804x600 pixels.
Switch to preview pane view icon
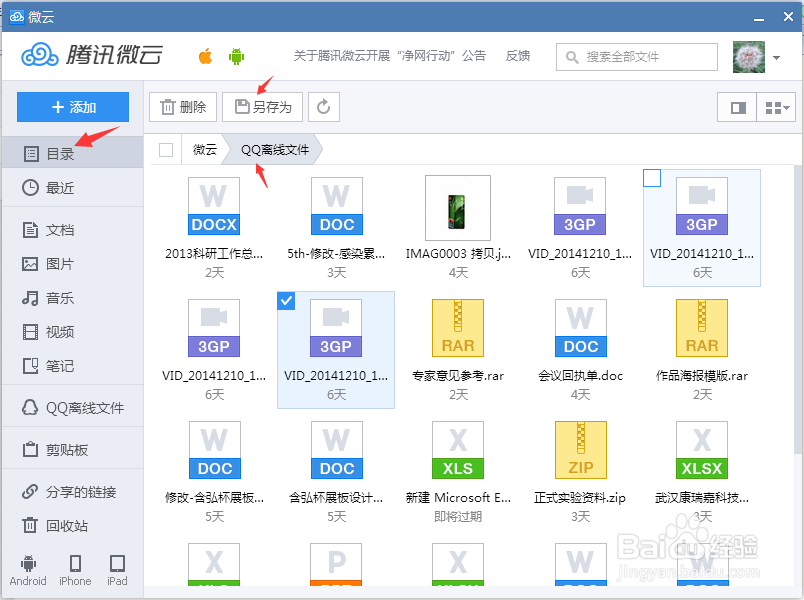tap(737, 107)
